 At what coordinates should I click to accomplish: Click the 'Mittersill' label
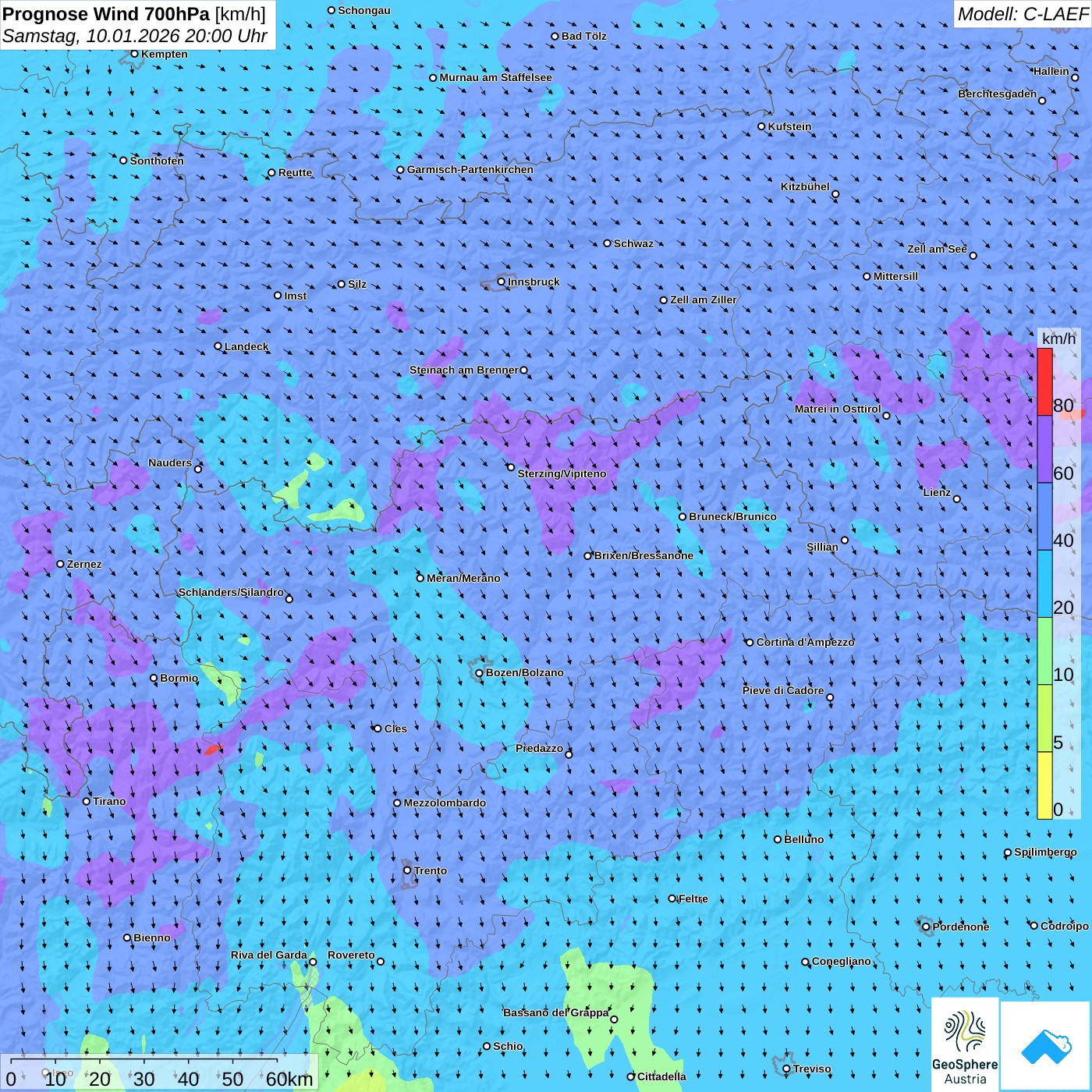pyautogui.click(x=896, y=276)
